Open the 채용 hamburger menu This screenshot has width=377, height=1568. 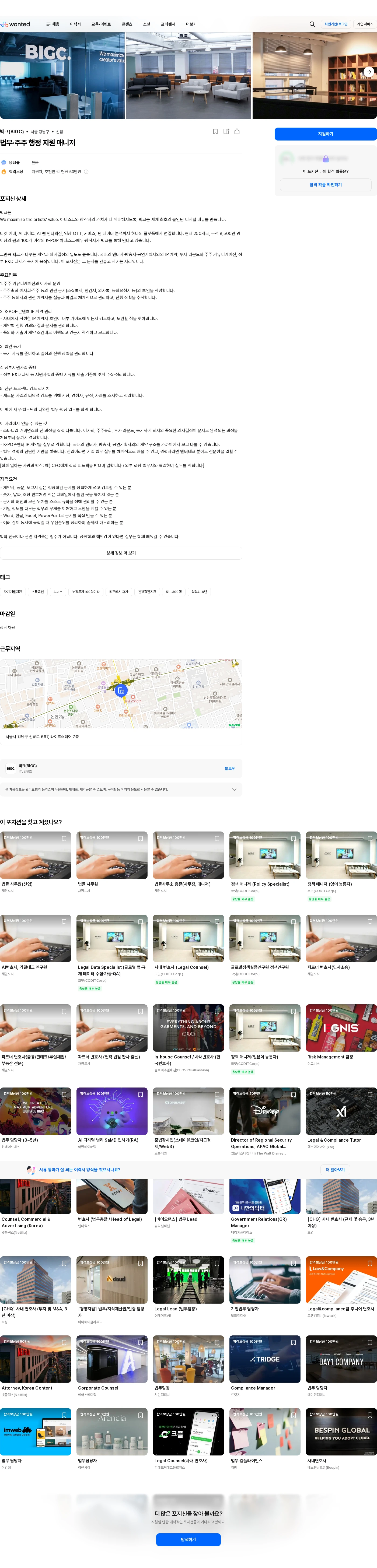(53, 24)
